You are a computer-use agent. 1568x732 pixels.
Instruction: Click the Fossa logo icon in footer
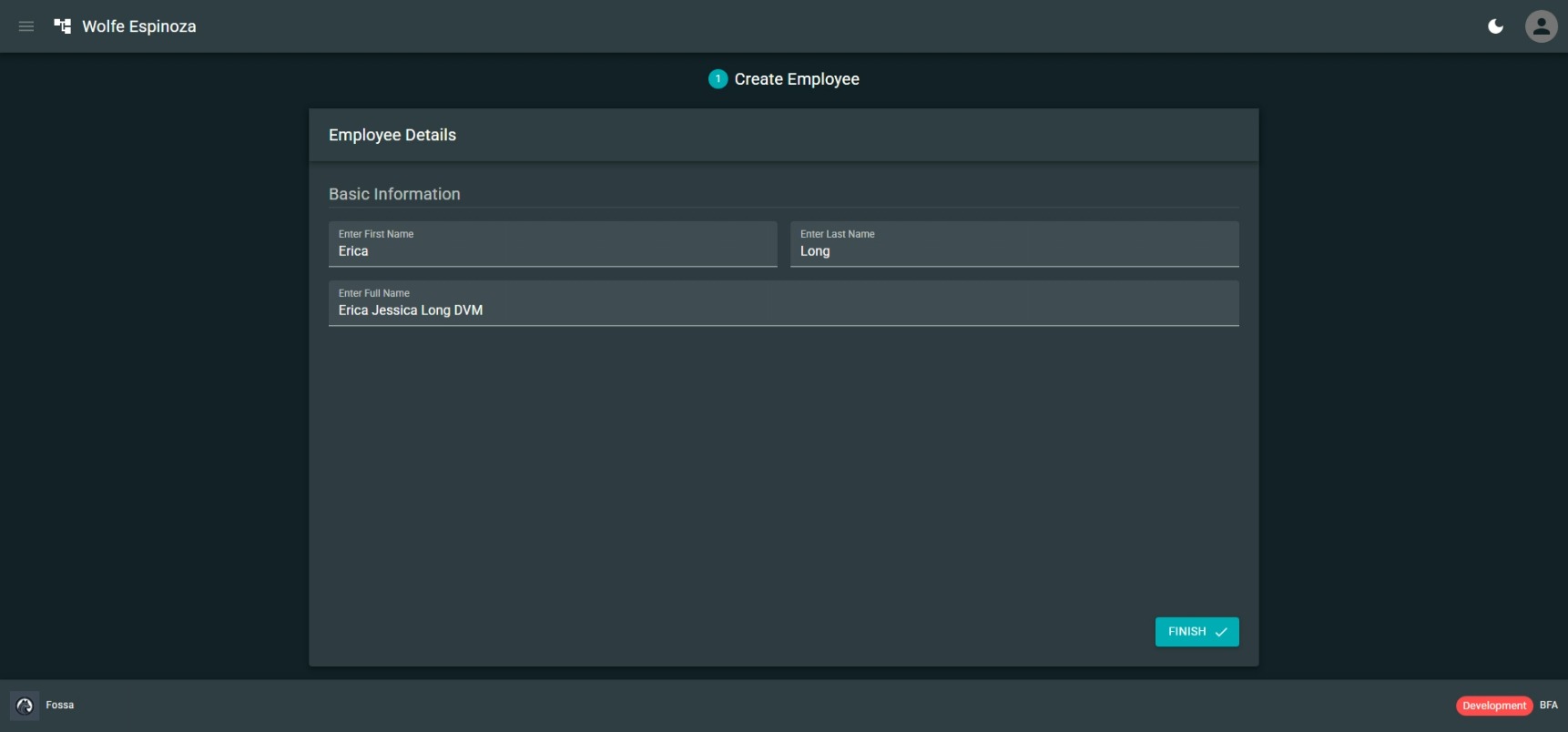(x=25, y=706)
